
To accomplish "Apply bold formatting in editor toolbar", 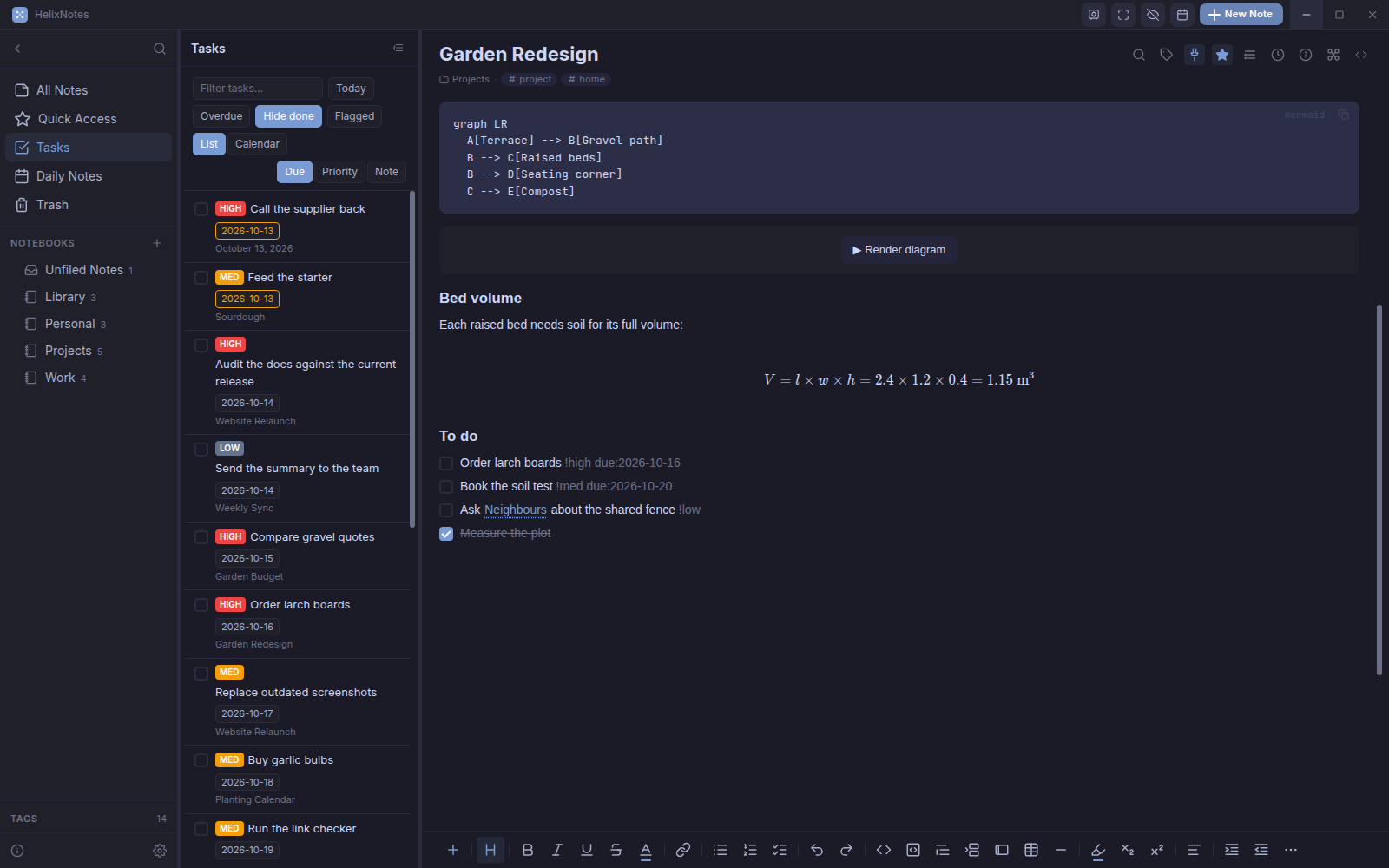I will pos(528,850).
